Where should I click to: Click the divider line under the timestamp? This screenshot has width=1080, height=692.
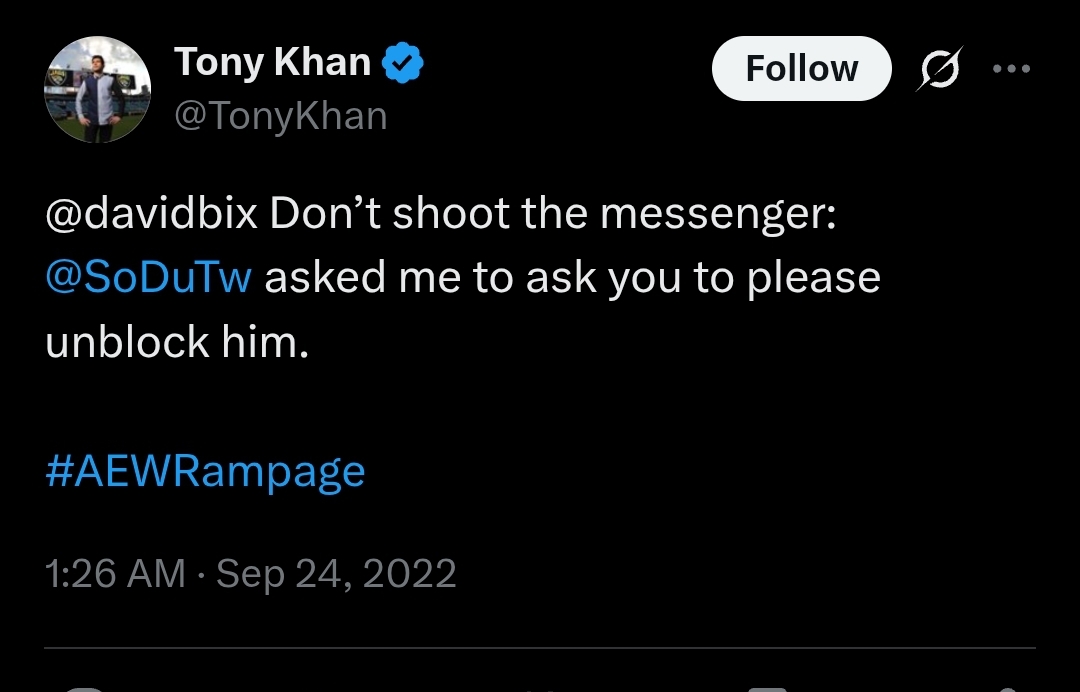click(x=540, y=648)
